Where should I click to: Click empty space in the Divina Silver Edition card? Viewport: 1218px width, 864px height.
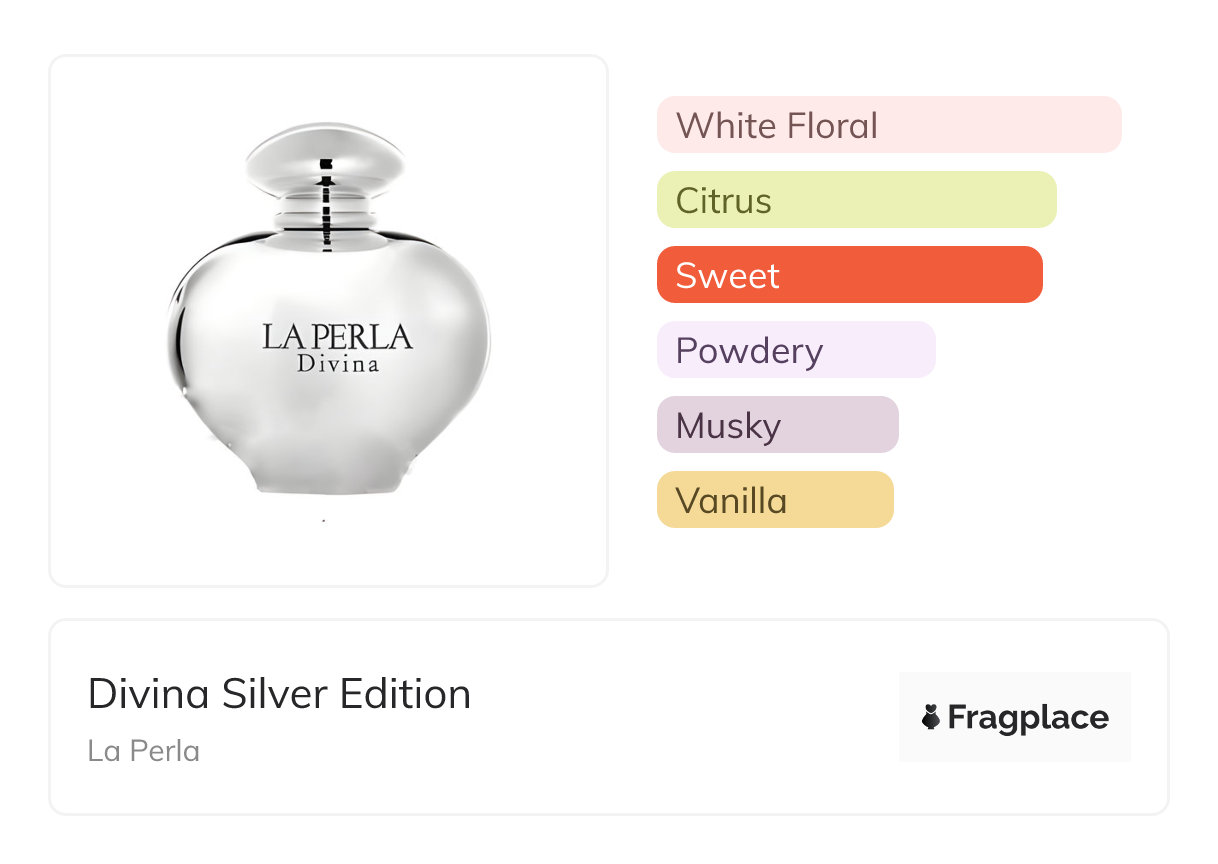point(680,720)
